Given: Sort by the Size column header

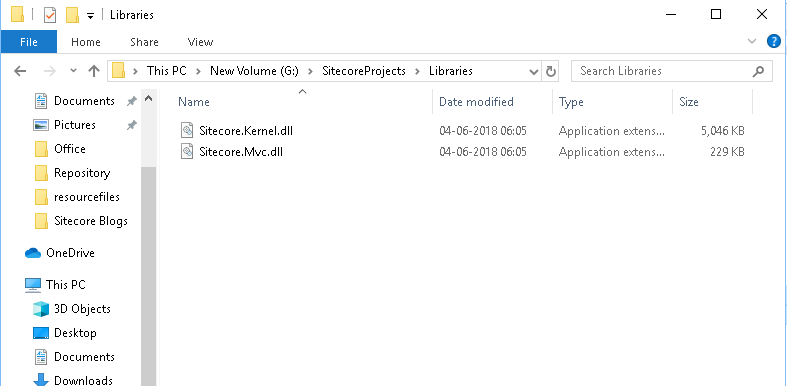Looking at the screenshot, I should click(689, 102).
